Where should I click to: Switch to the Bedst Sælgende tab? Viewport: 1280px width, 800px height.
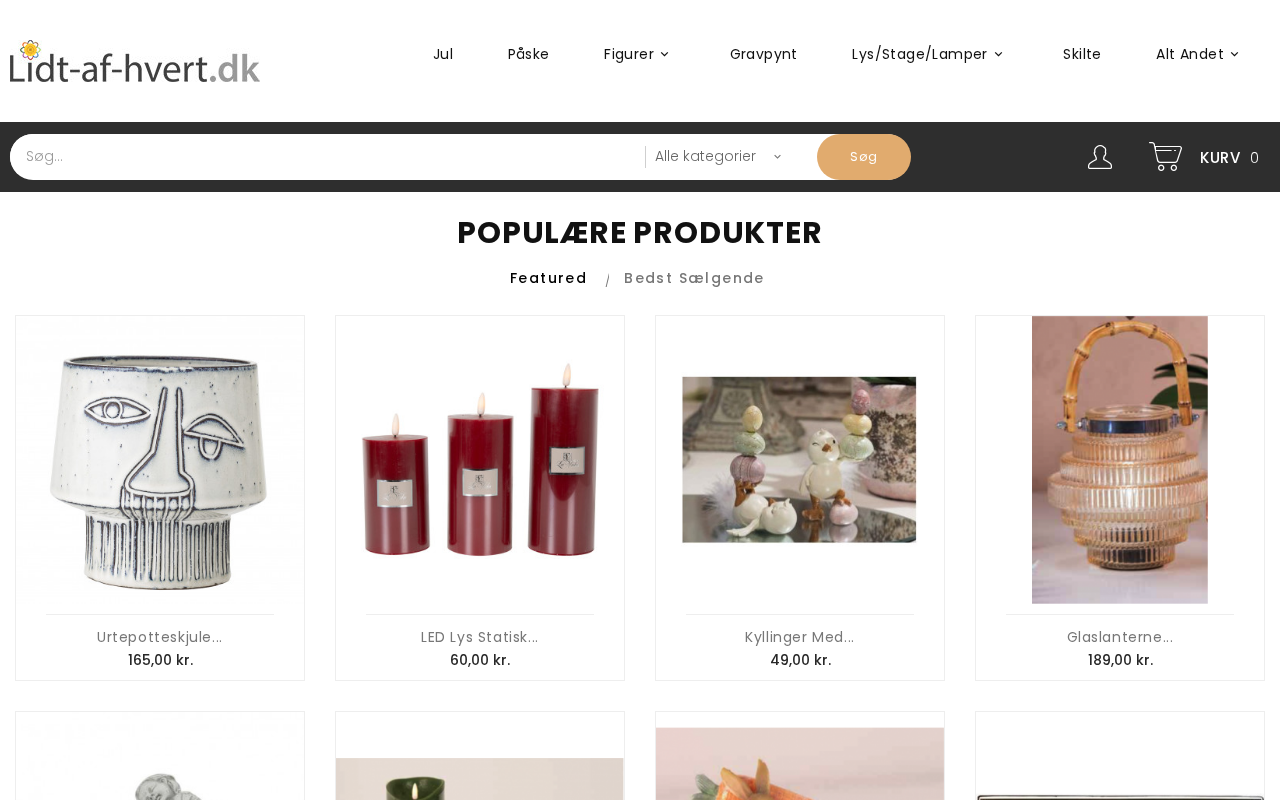tap(694, 278)
